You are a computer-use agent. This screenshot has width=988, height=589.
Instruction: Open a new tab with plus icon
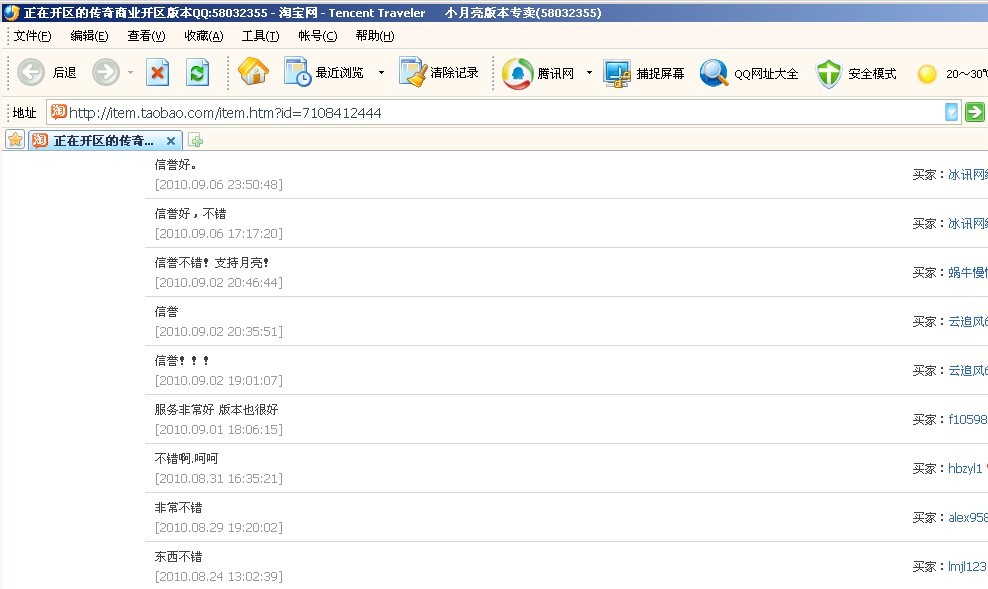[x=196, y=141]
